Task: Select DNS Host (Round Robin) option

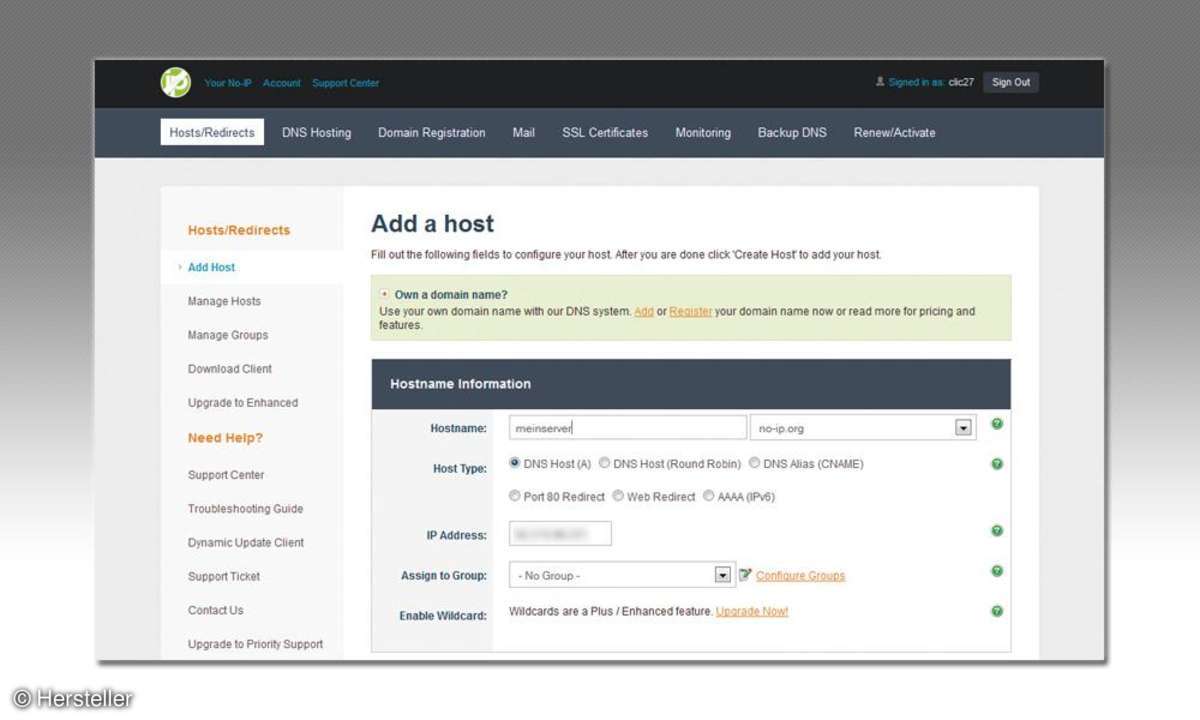Action: click(604, 463)
